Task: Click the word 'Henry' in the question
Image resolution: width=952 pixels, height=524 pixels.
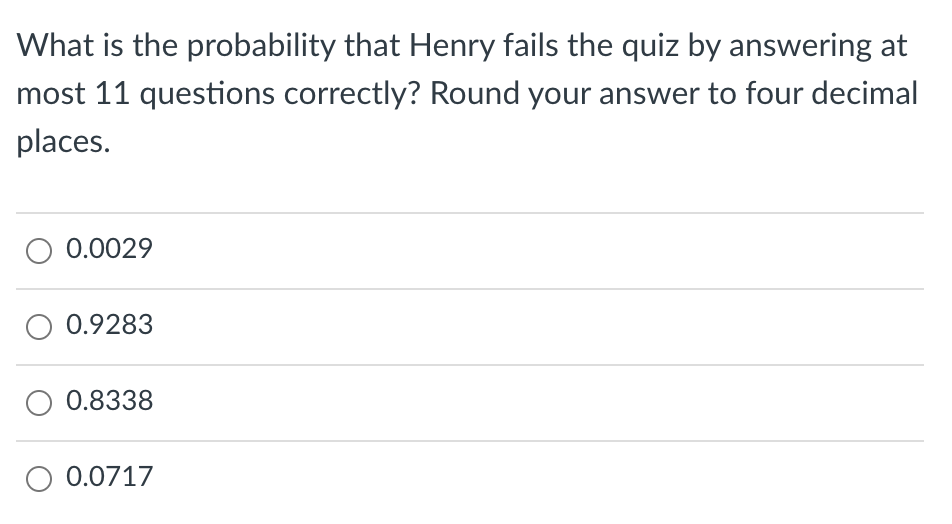Action: (x=452, y=47)
